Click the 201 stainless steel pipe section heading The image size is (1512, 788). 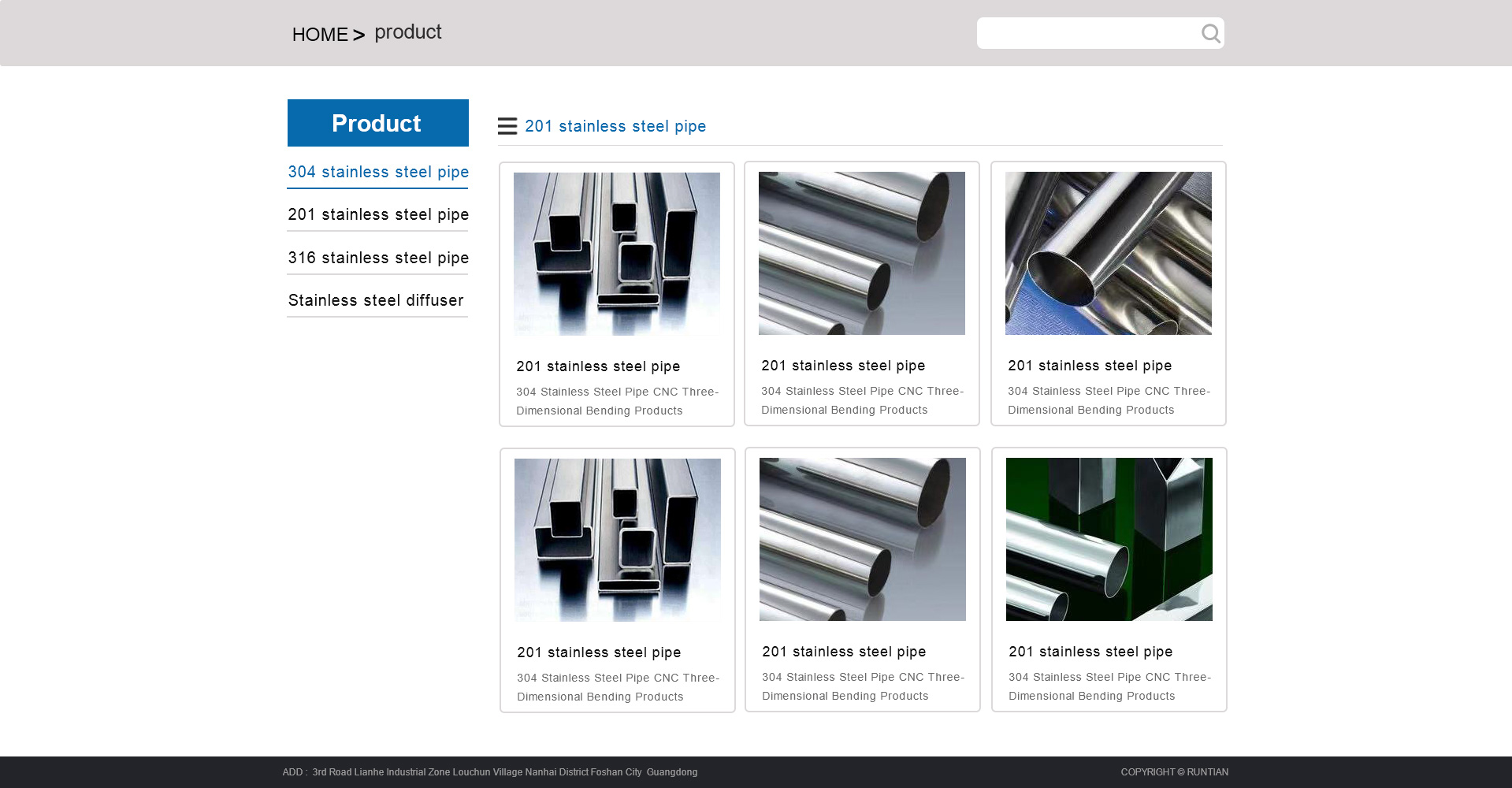[615, 126]
